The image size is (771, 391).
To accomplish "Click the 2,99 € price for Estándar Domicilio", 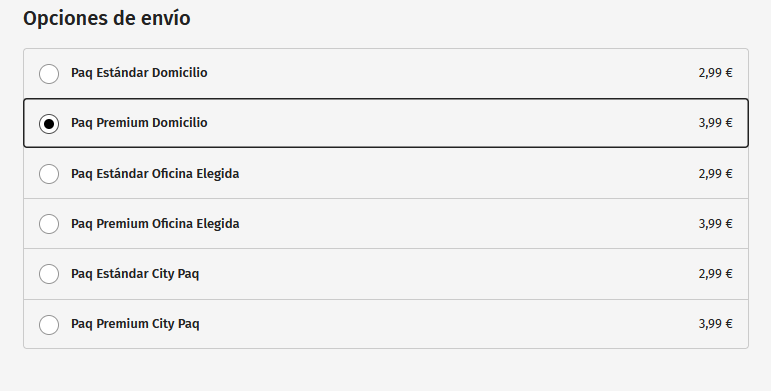I will [x=715, y=73].
